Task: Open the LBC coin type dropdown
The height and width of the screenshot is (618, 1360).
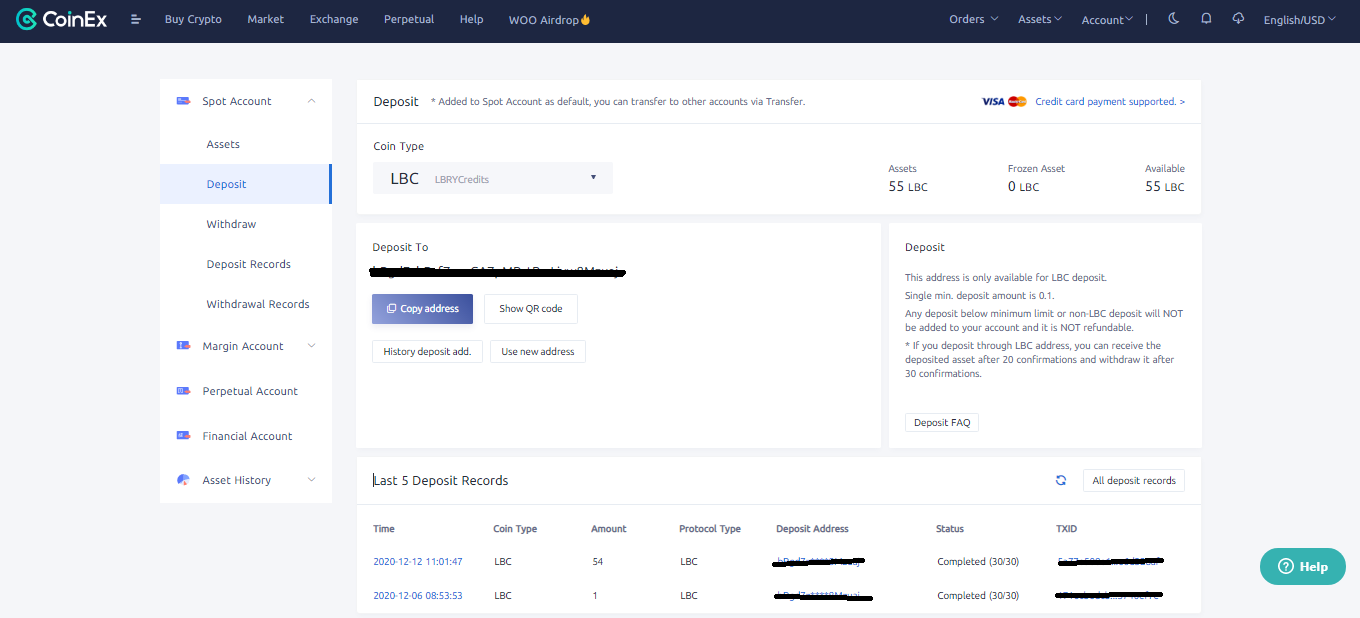Action: tap(493, 178)
